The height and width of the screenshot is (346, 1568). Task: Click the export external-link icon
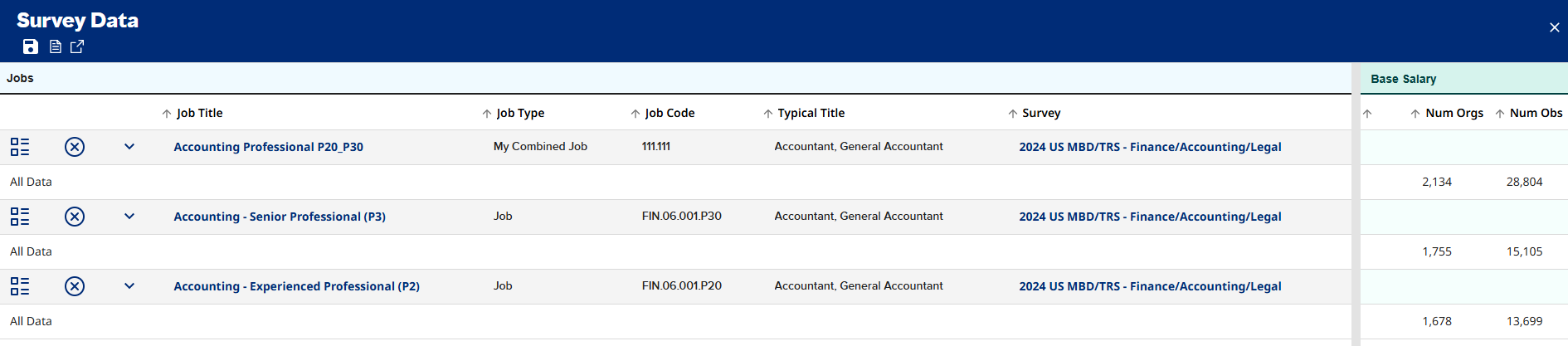tap(77, 46)
